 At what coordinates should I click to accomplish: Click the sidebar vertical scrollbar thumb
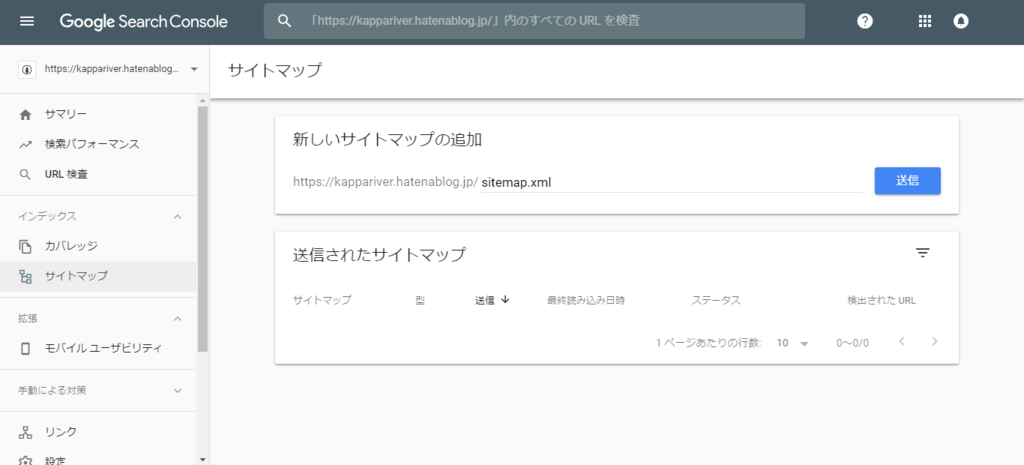point(202,229)
